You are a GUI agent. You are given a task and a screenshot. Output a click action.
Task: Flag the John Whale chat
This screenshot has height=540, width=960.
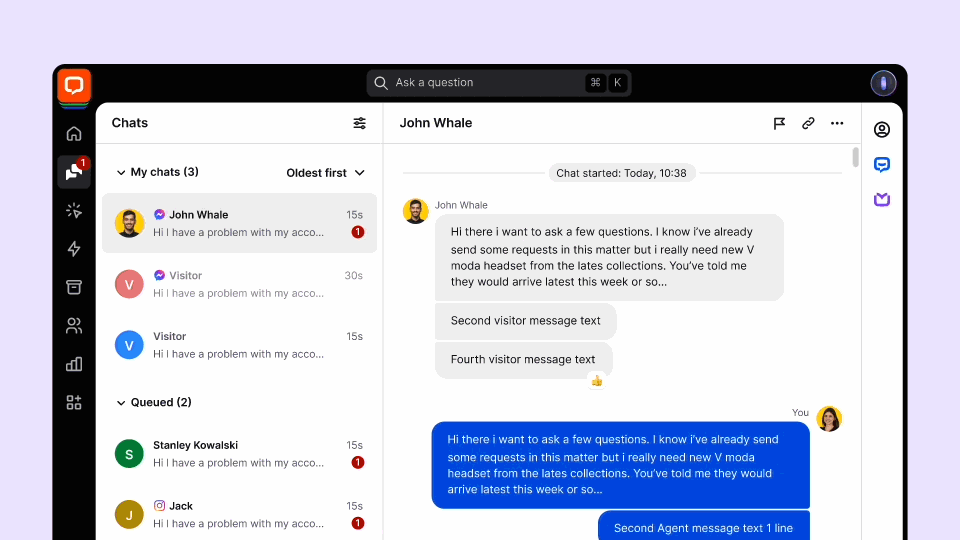point(779,123)
